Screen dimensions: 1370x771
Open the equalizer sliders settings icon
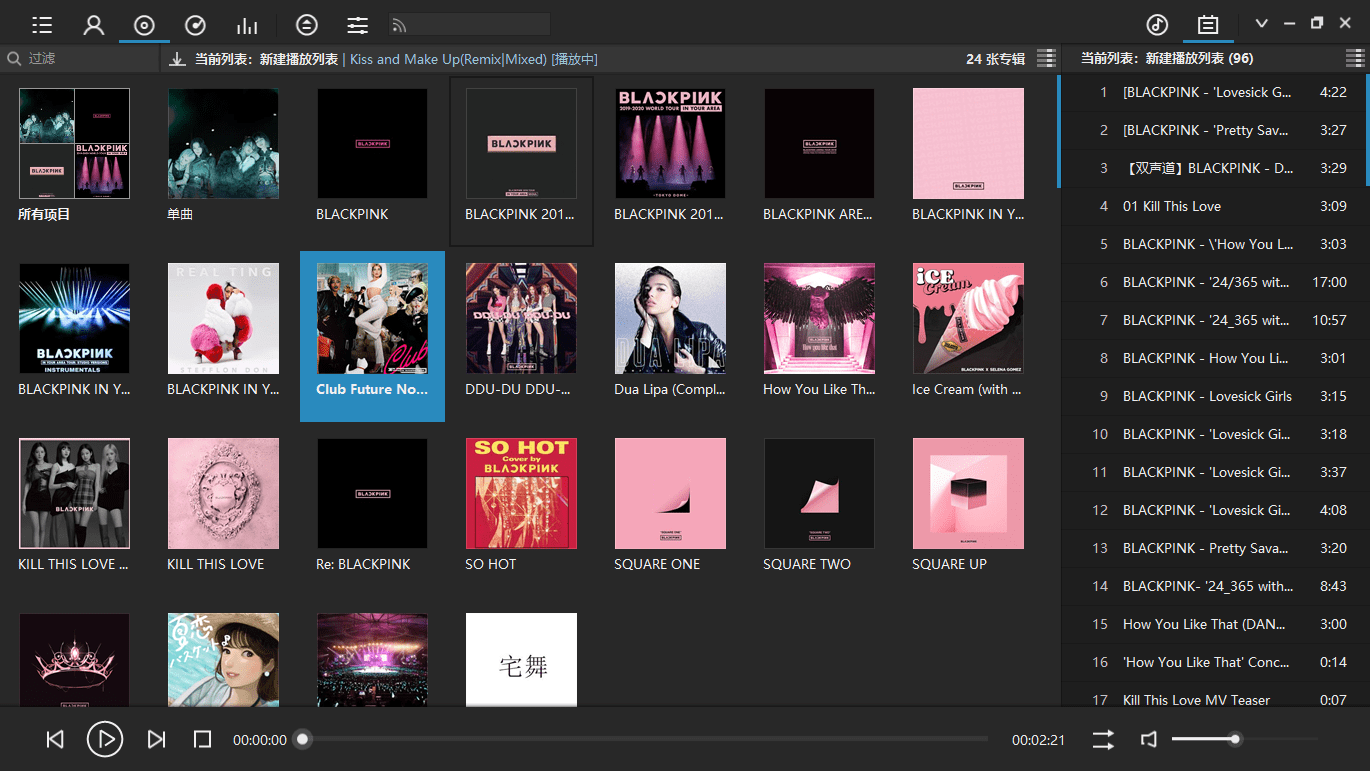click(357, 25)
